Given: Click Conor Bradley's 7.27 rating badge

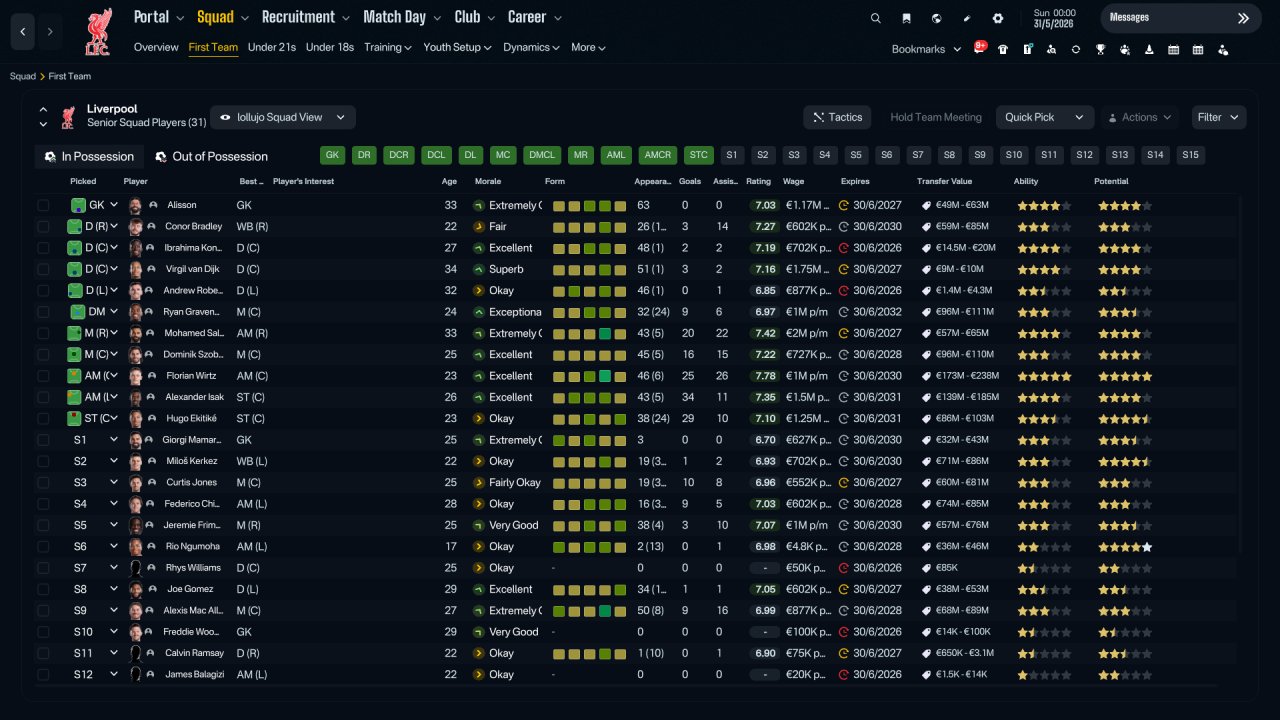Looking at the screenshot, I should coord(765,227).
